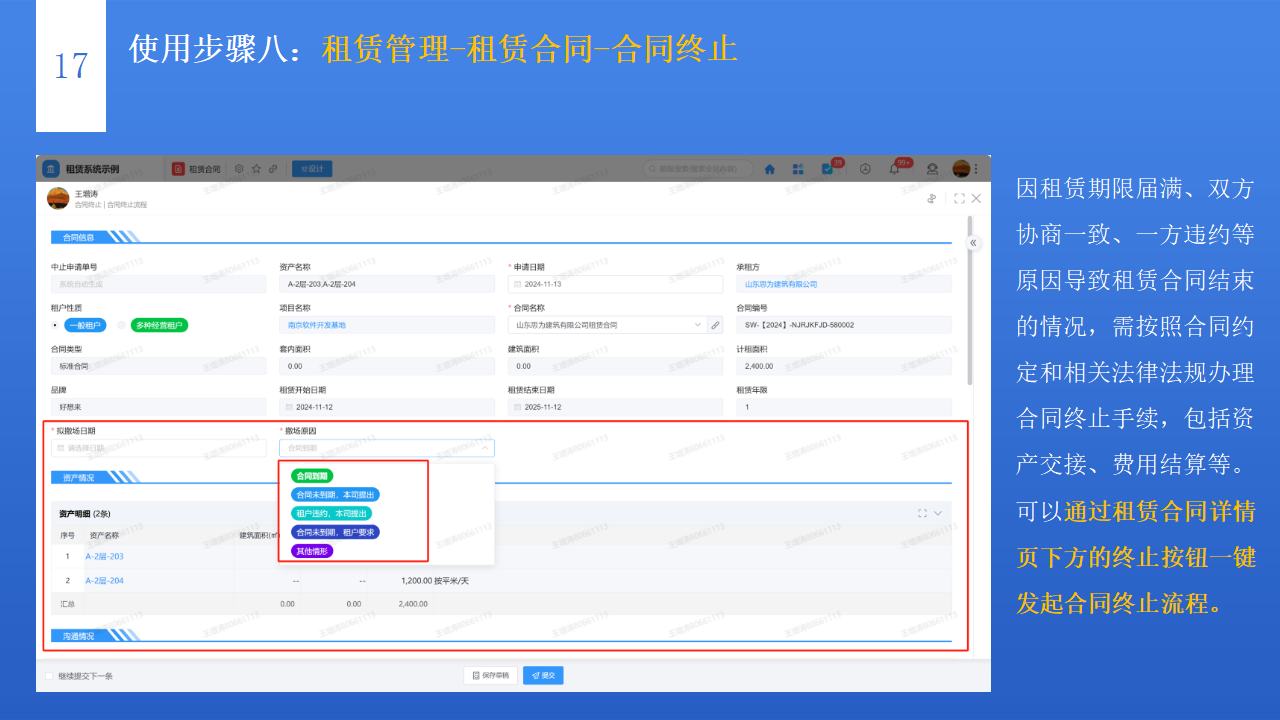Select the 多种经营租户 radio button
This screenshot has width=1280, height=720.
click(x=121, y=324)
